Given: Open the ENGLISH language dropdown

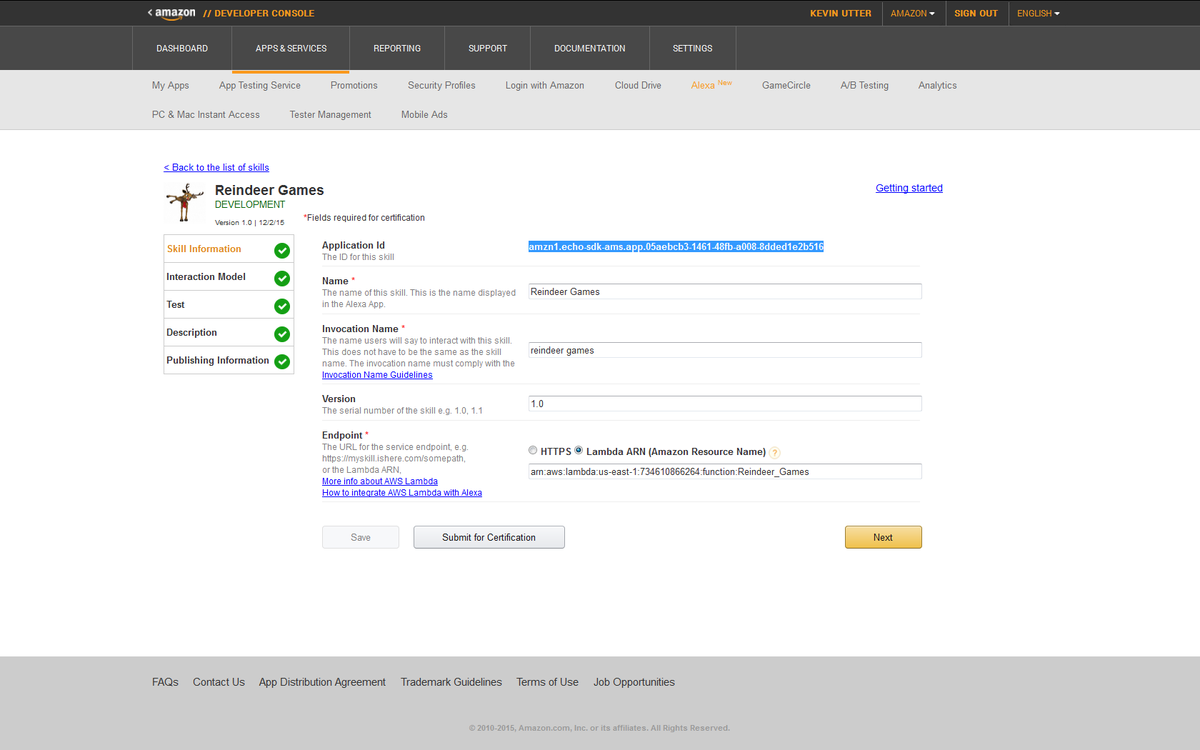Looking at the screenshot, I should (1038, 13).
